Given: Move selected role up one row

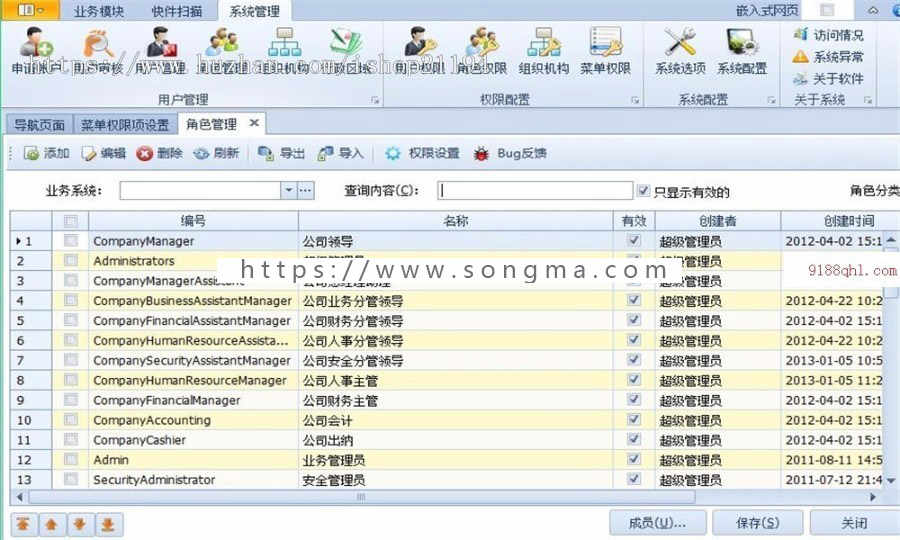Looking at the screenshot, I should coord(52,525).
